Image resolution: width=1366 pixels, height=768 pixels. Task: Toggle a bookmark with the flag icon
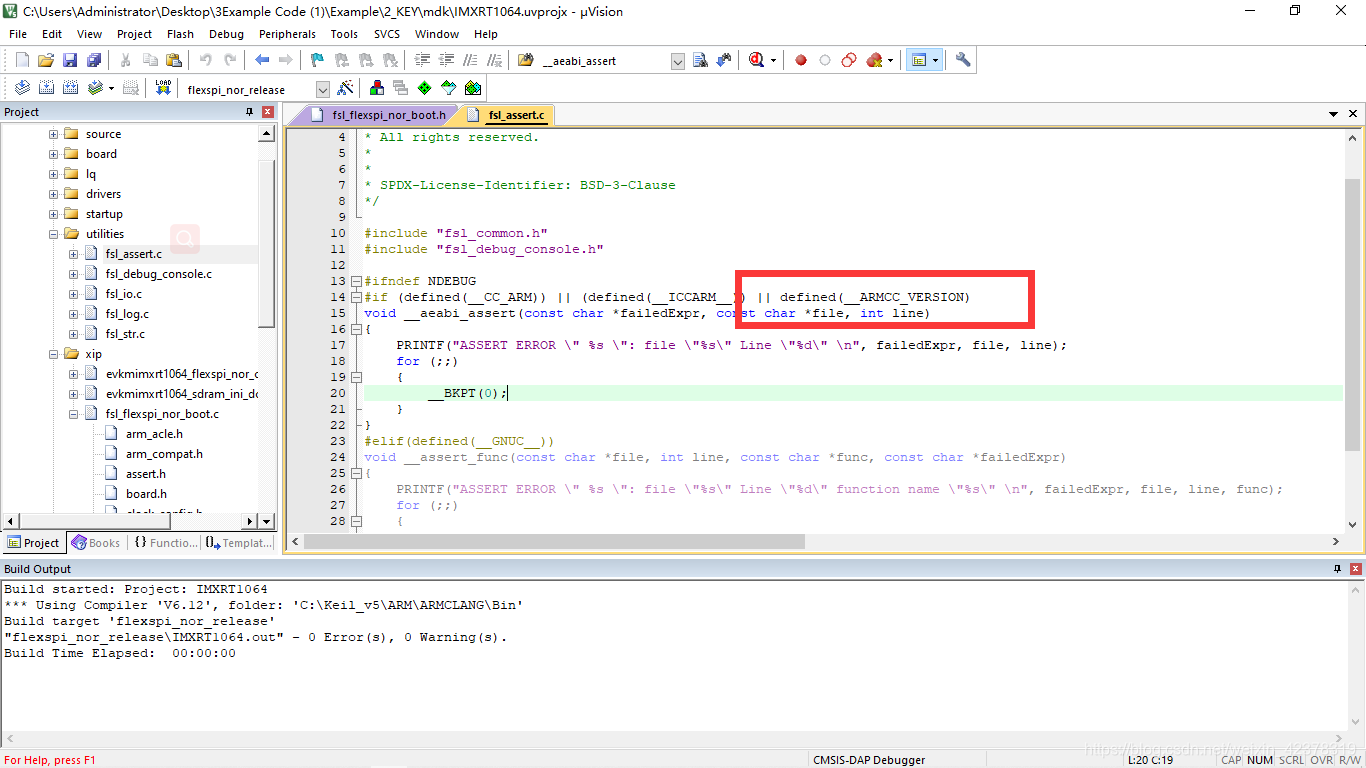pyautogui.click(x=317, y=60)
